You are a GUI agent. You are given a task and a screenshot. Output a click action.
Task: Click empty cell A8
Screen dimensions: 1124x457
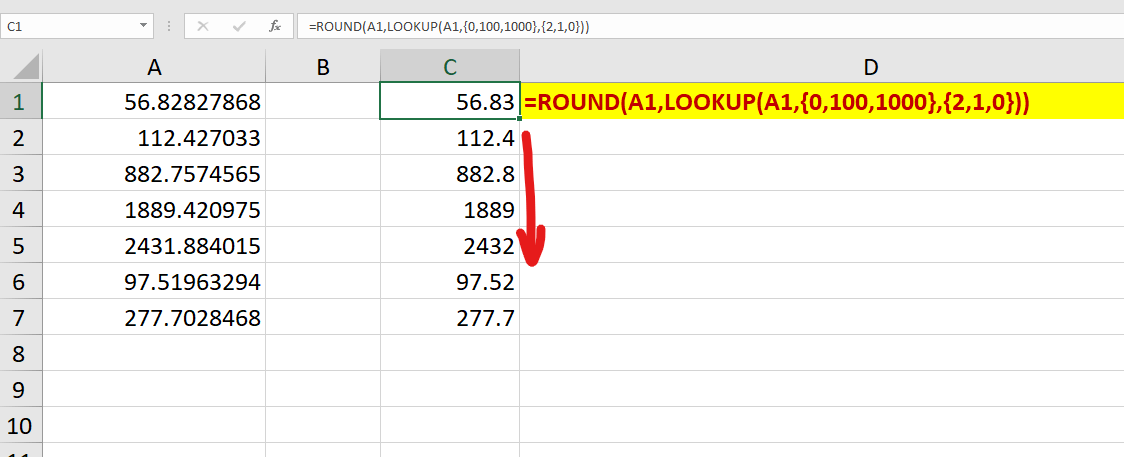tap(154, 352)
